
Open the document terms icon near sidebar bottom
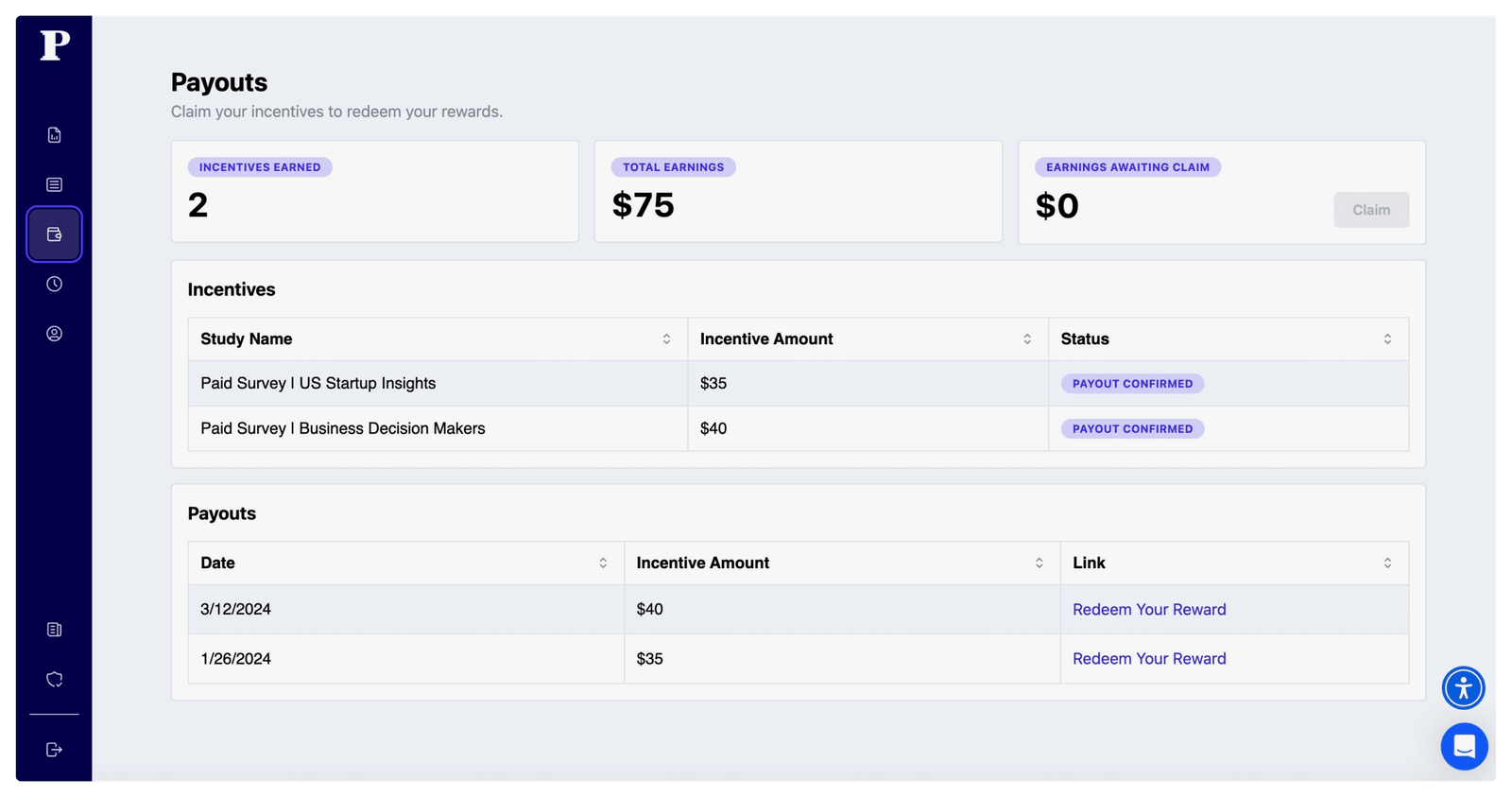tap(54, 630)
